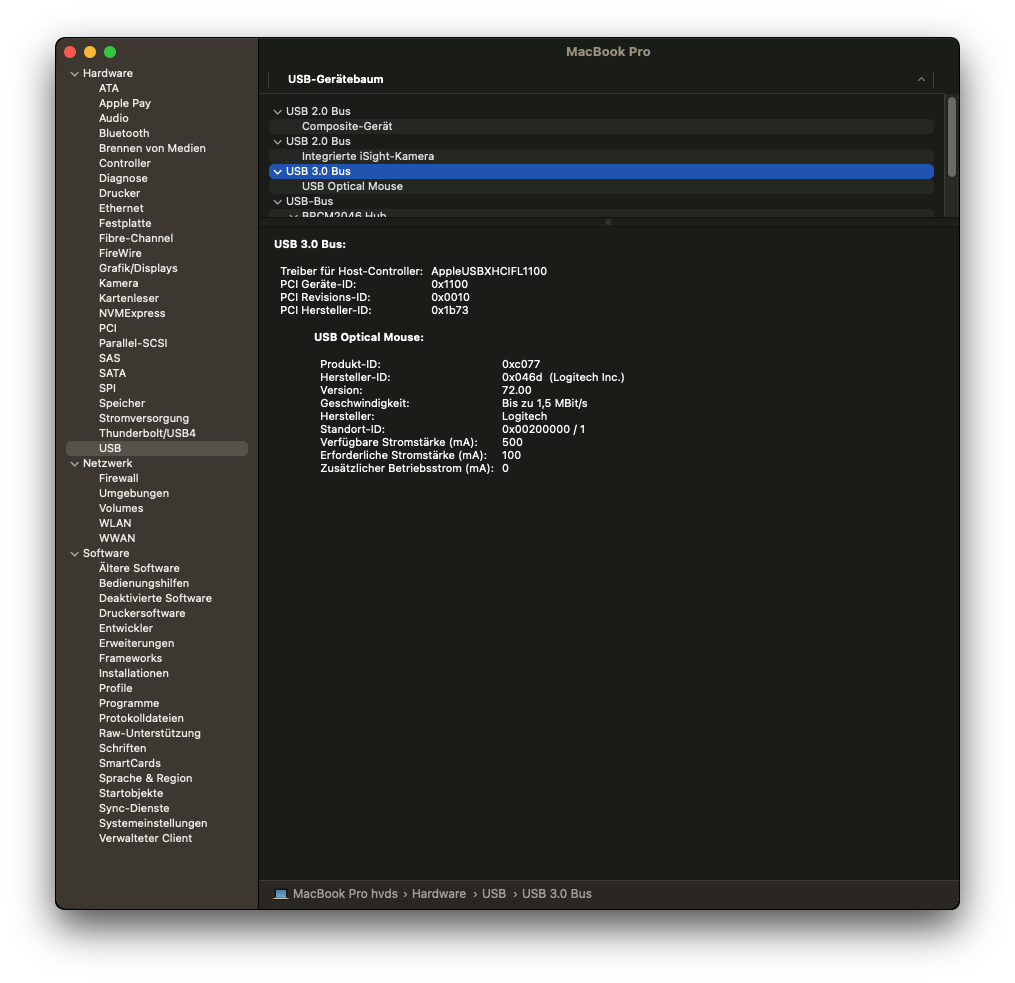Open the Bluetooth entry

click(124, 133)
